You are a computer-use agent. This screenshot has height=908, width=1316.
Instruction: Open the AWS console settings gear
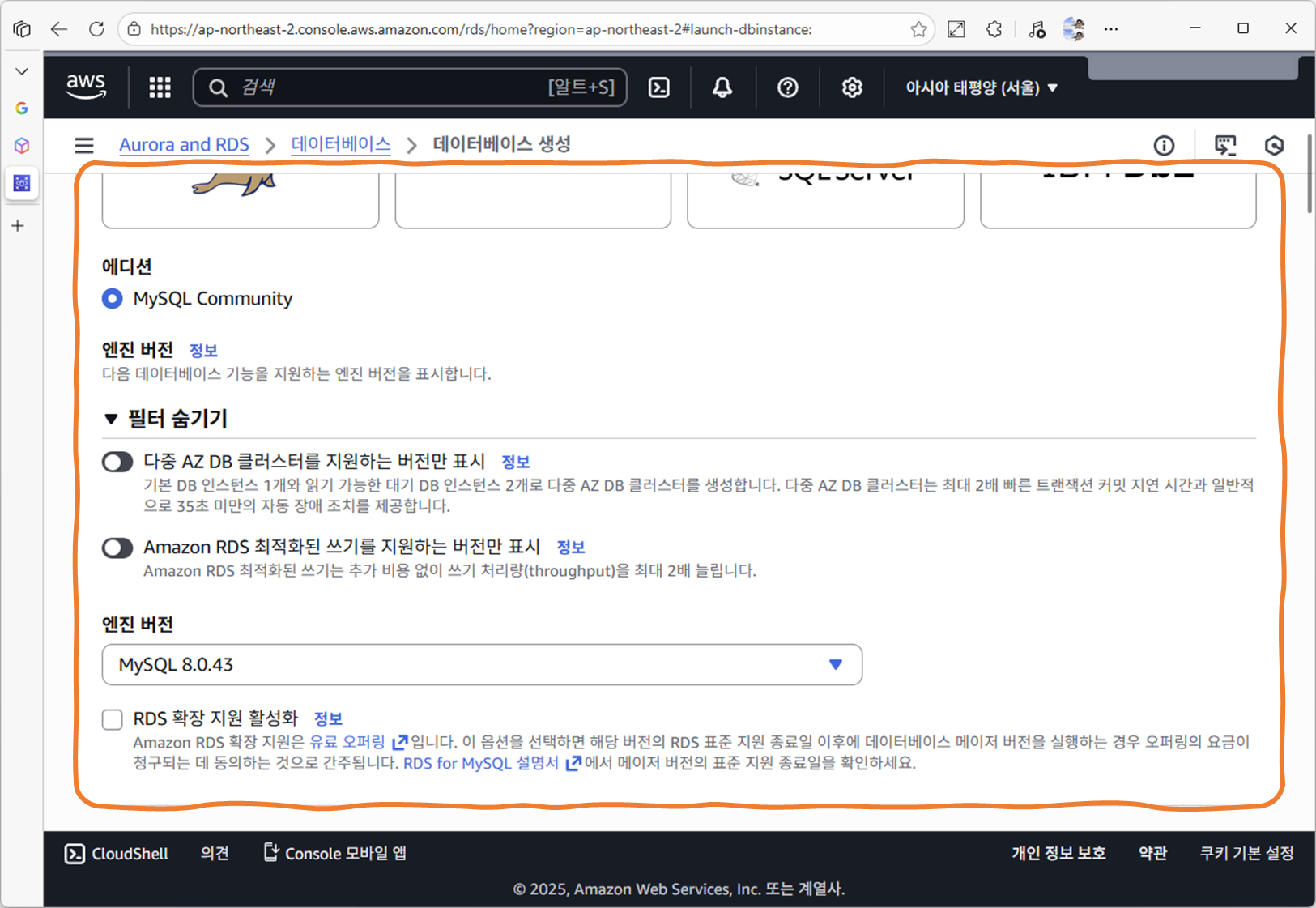pos(852,87)
